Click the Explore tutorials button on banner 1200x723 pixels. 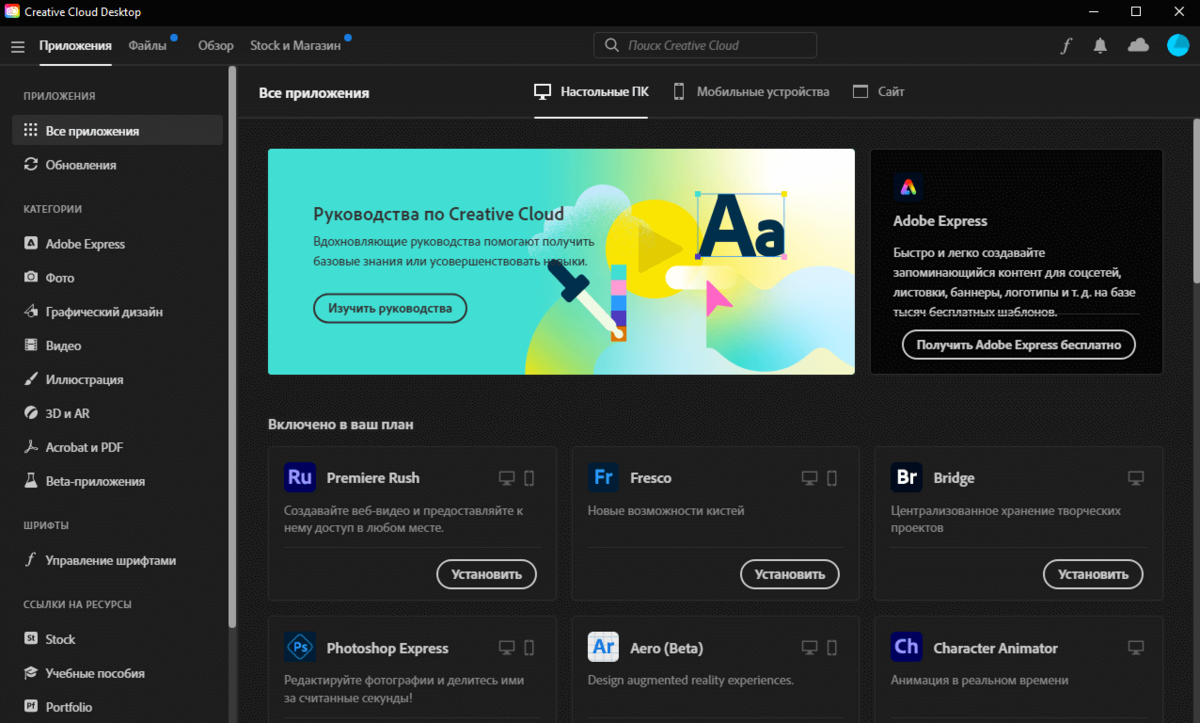pos(390,308)
